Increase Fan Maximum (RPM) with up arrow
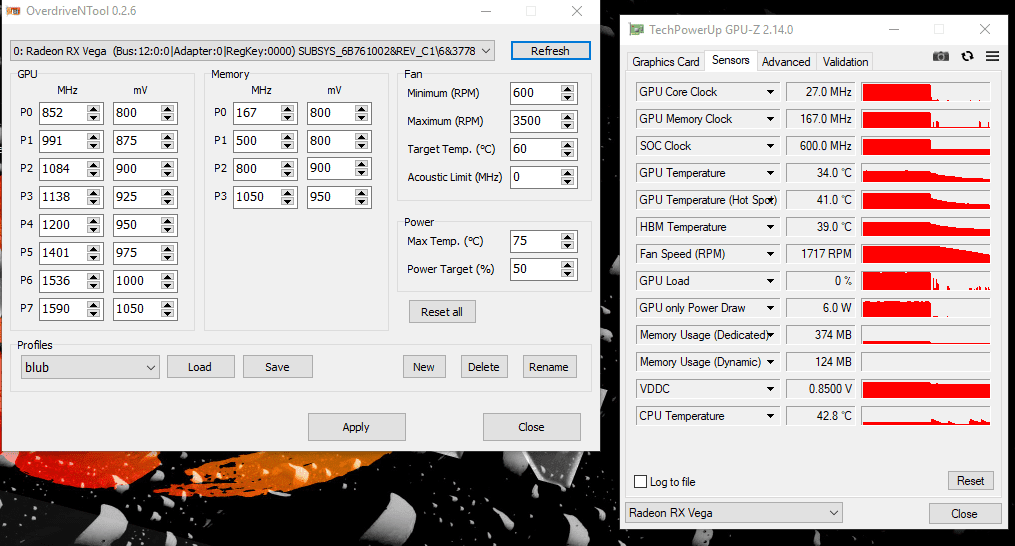 568,117
